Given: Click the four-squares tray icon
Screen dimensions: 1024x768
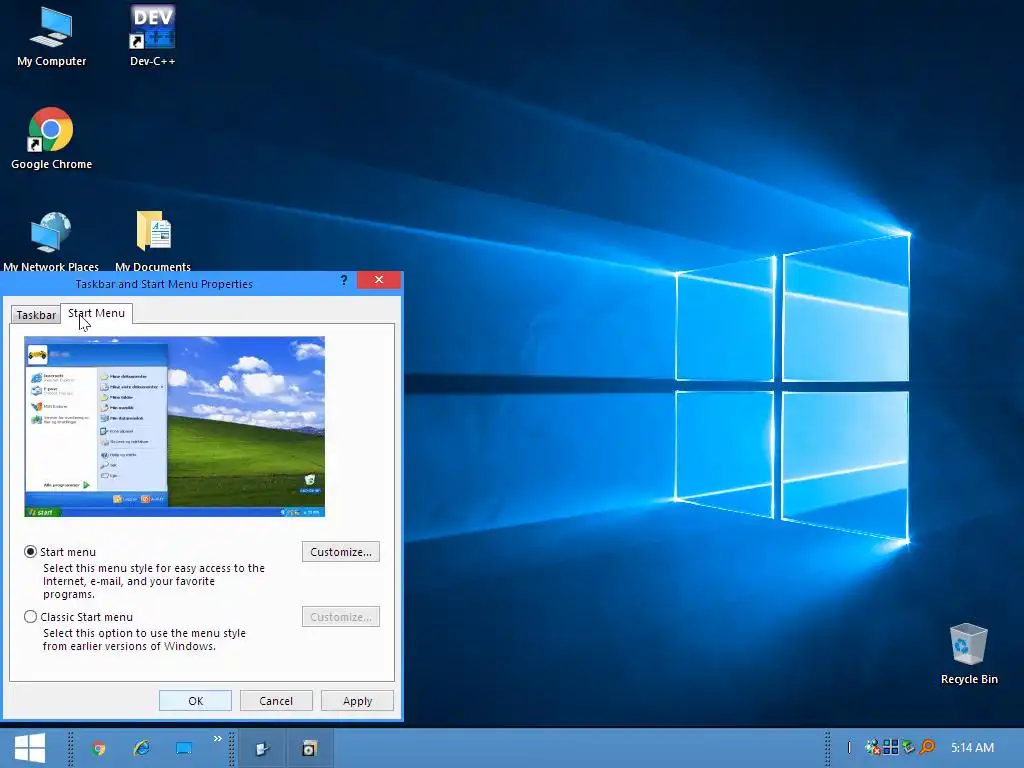Looking at the screenshot, I should [x=890, y=747].
